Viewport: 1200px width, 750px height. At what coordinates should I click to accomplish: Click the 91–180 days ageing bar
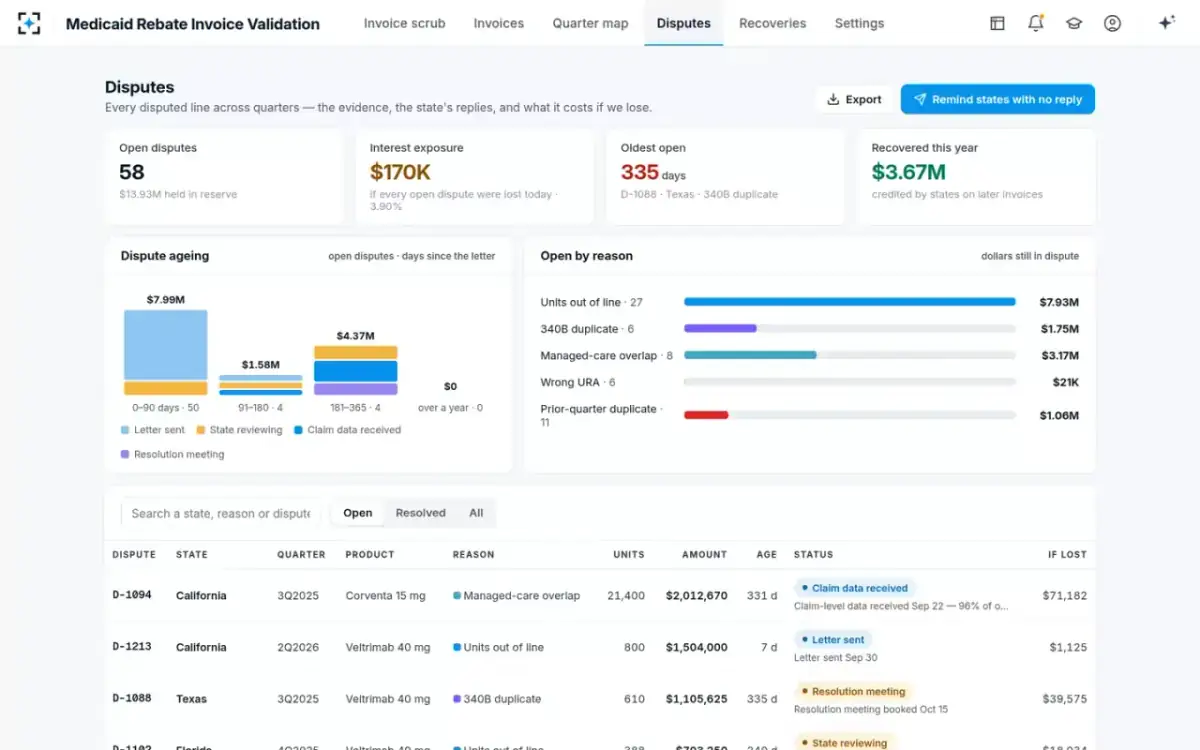(261, 385)
